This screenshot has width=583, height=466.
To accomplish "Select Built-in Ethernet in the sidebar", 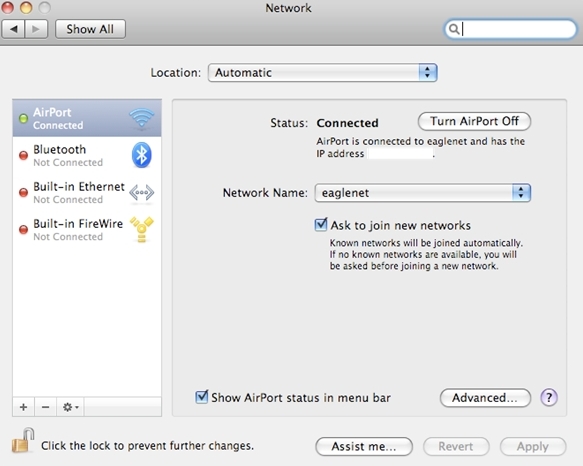I will (87, 192).
